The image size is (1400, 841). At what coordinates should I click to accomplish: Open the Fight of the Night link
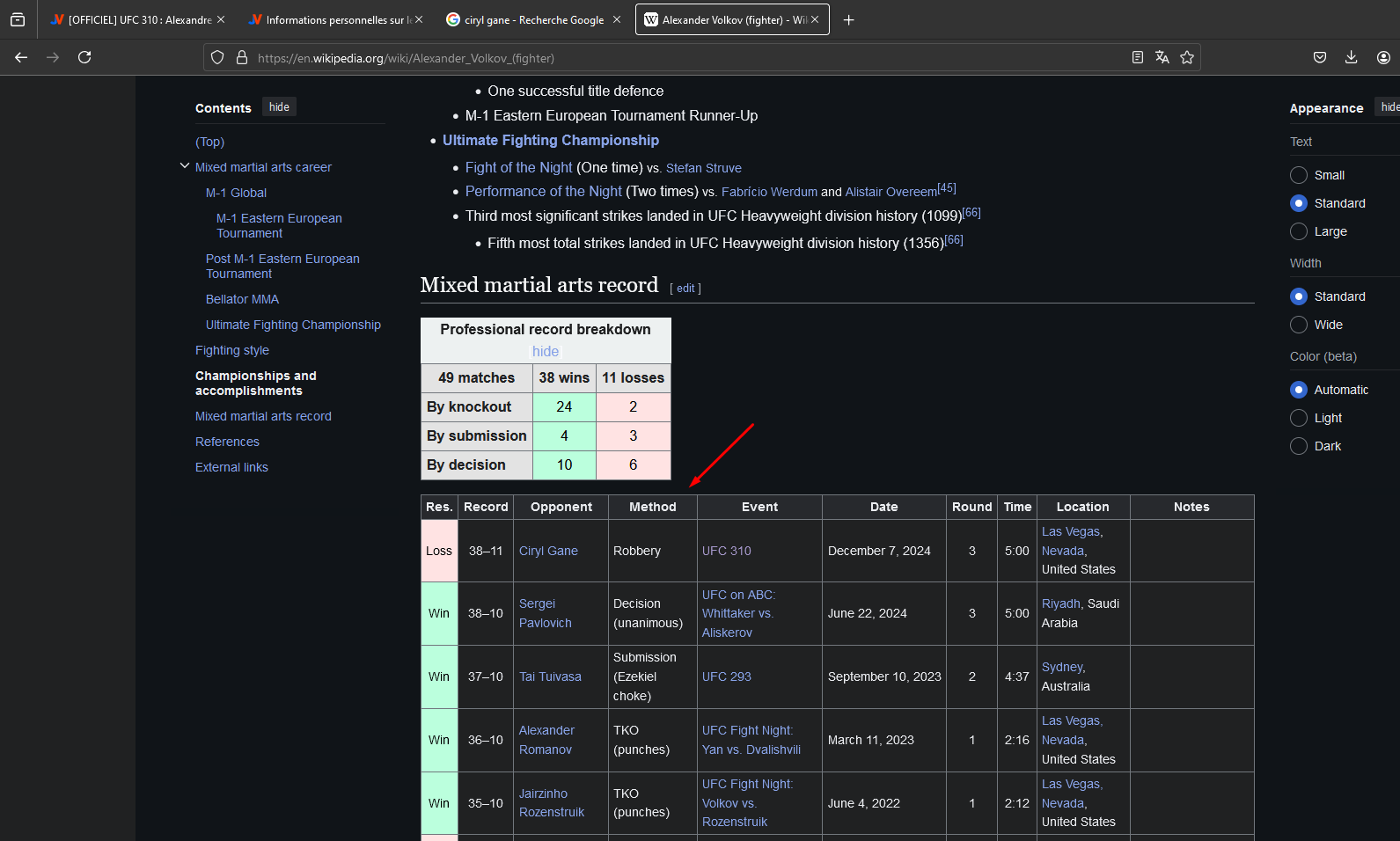[518, 167]
